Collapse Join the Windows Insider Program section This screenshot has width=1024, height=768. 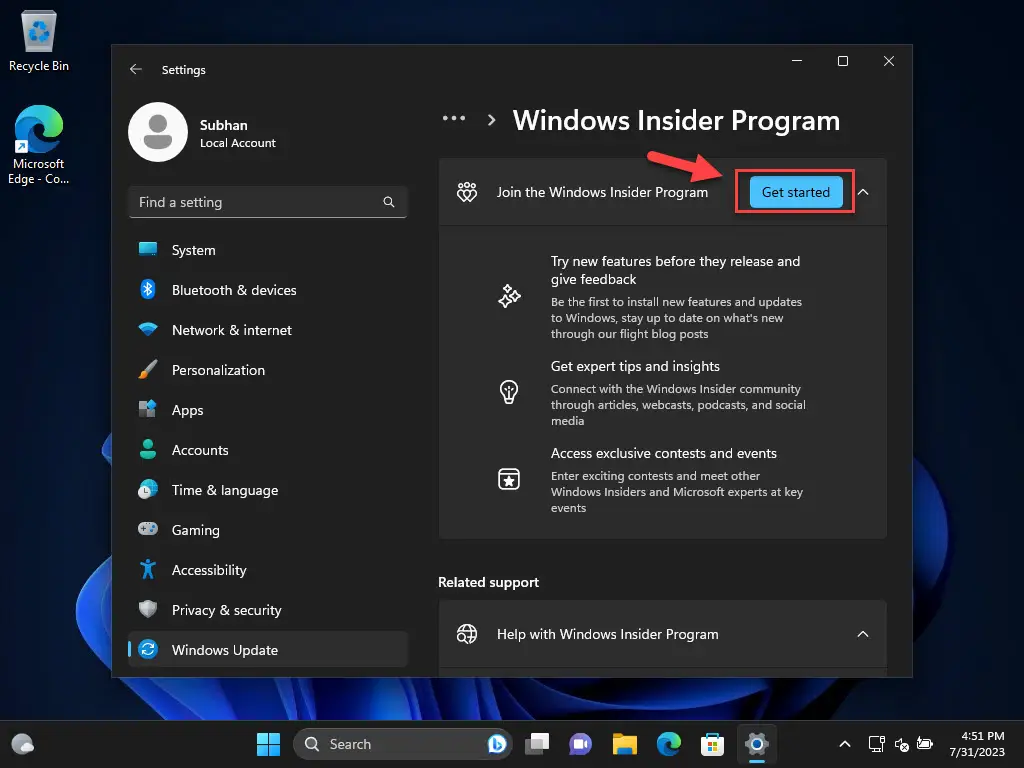(863, 192)
